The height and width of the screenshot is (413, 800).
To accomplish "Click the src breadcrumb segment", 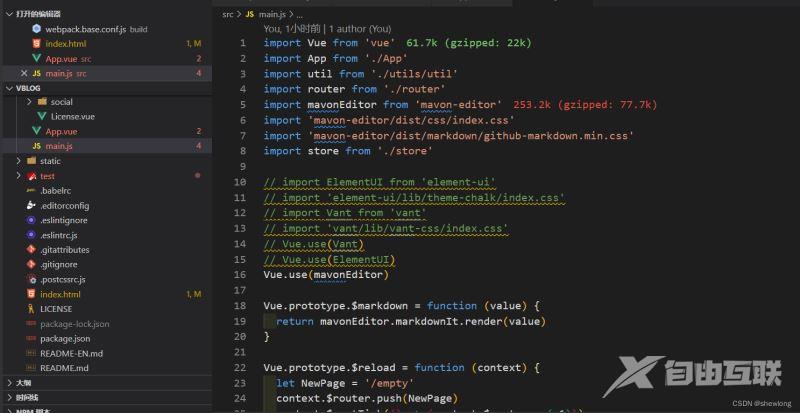I will point(228,14).
